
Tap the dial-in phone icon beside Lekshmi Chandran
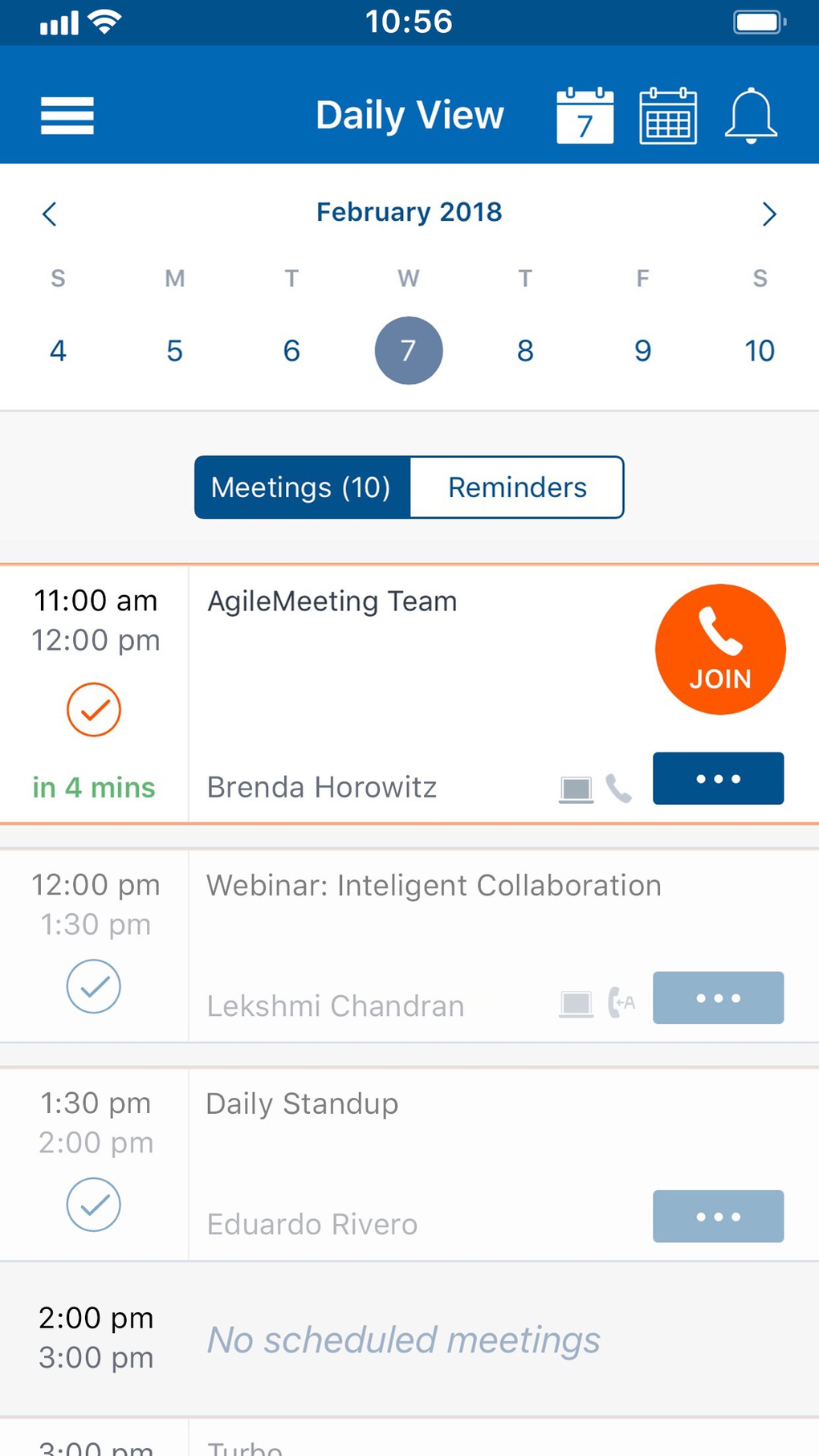(621, 1002)
